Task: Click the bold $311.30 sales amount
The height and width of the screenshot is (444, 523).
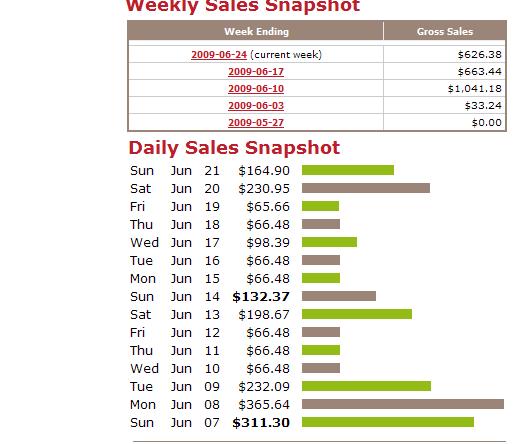Action: [x=261, y=423]
